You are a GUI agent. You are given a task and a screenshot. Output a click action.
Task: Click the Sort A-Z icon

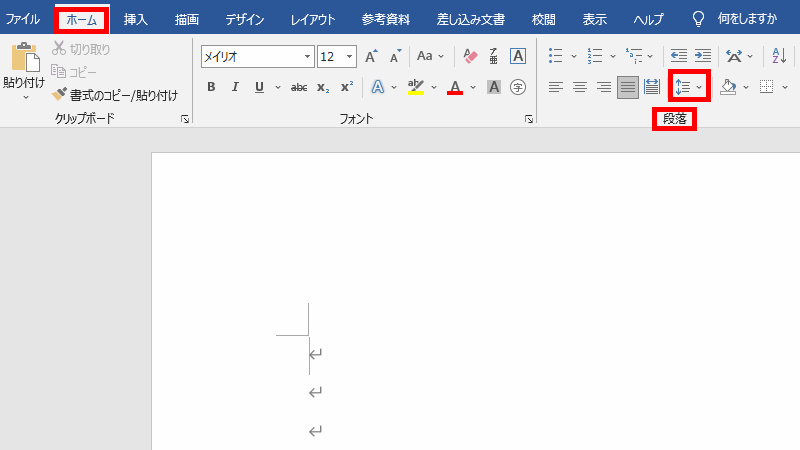tap(780, 56)
